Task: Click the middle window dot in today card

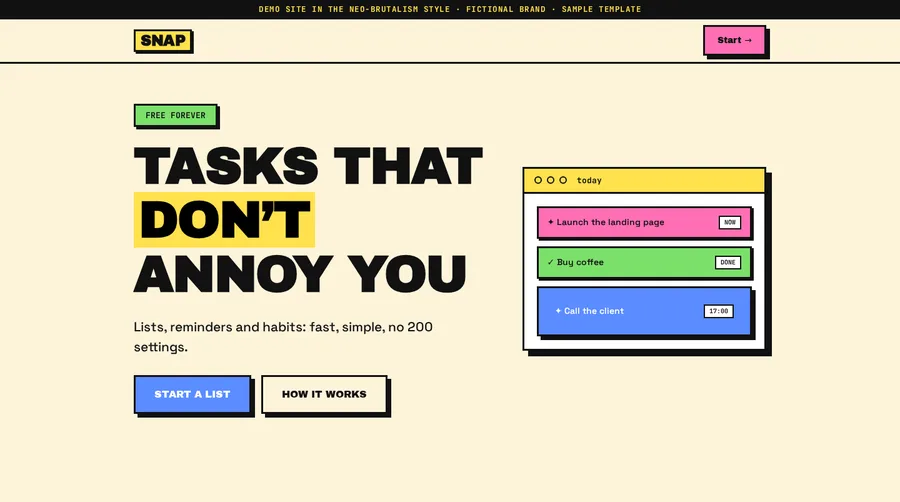Action: click(x=550, y=180)
